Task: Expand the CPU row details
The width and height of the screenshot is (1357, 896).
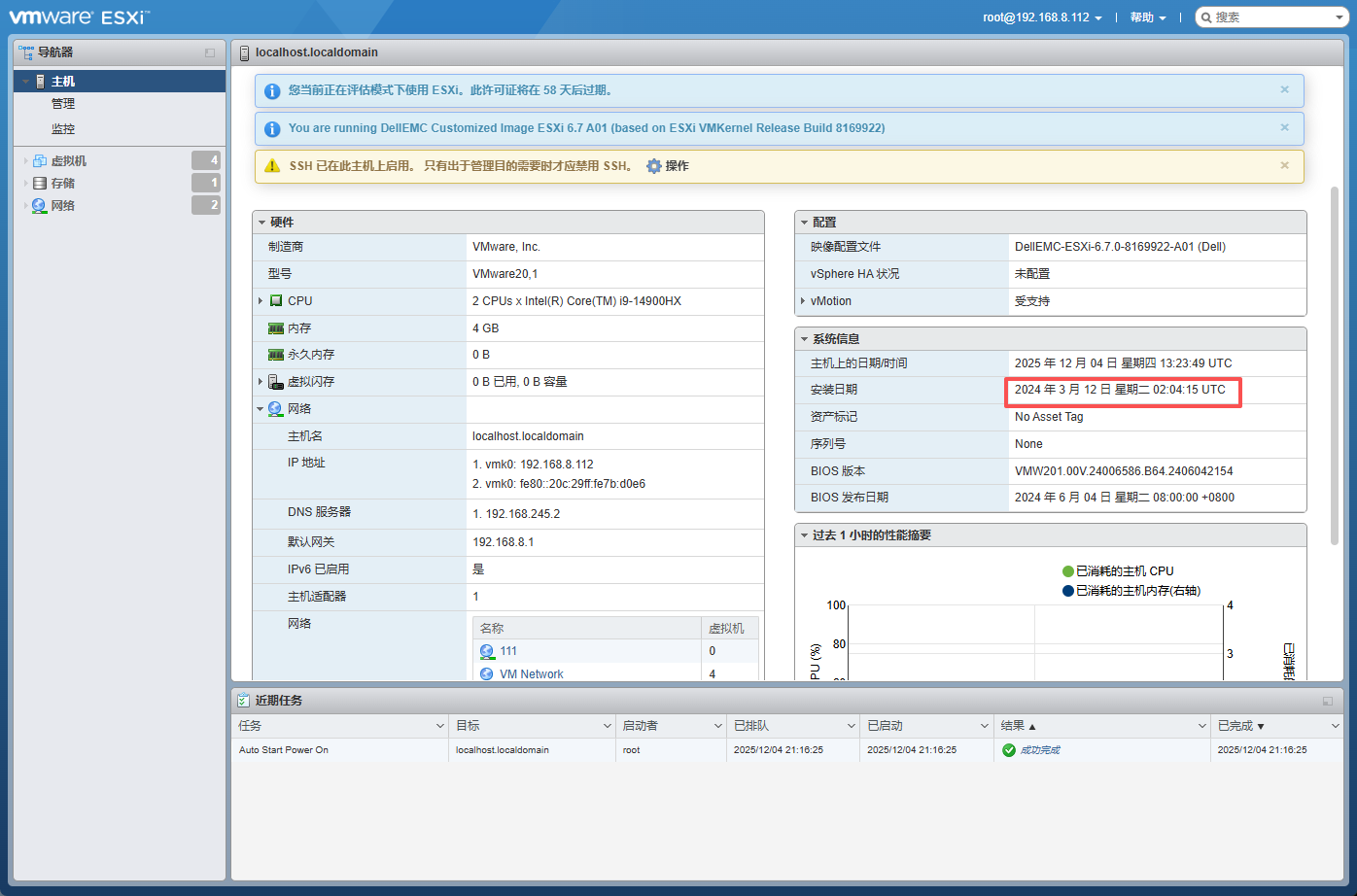Action: pyautogui.click(x=261, y=301)
